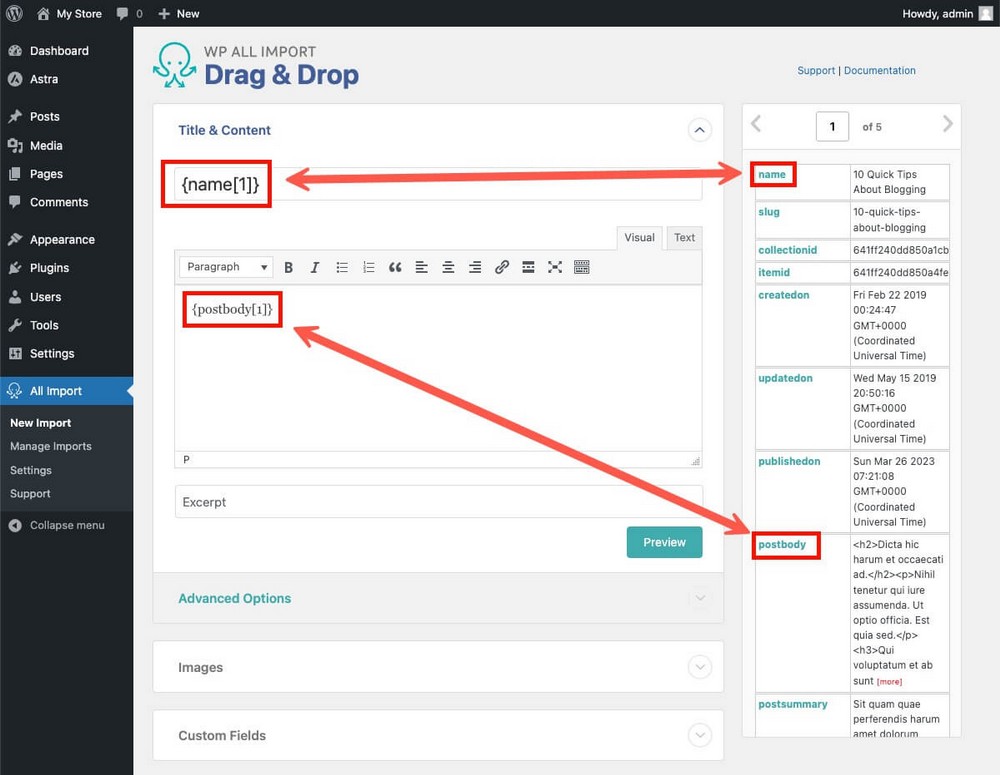Viewport: 1000px width, 775px height.
Task: Click in the Excerpt field
Action: coord(438,502)
